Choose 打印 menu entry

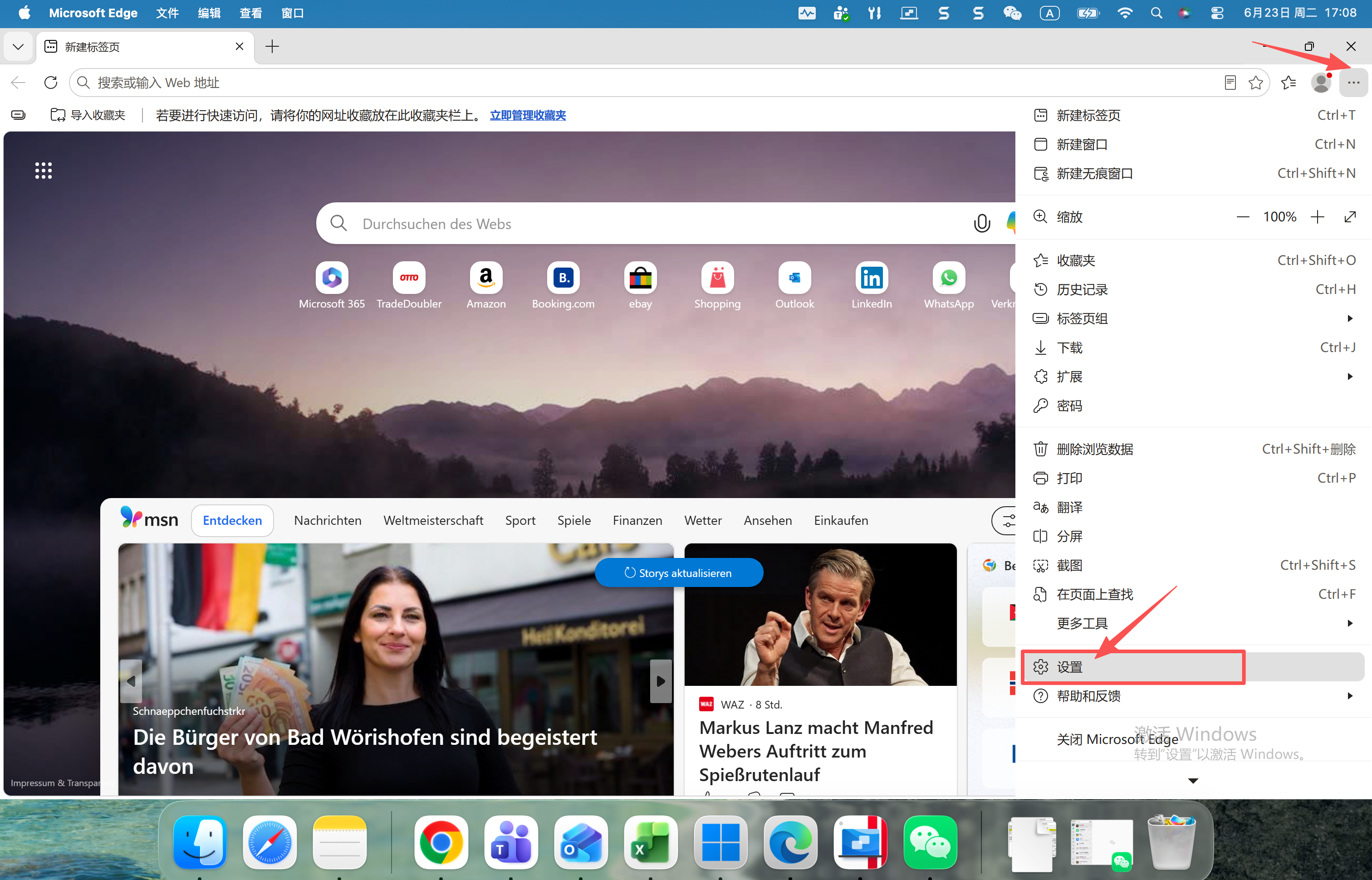[1193, 479]
